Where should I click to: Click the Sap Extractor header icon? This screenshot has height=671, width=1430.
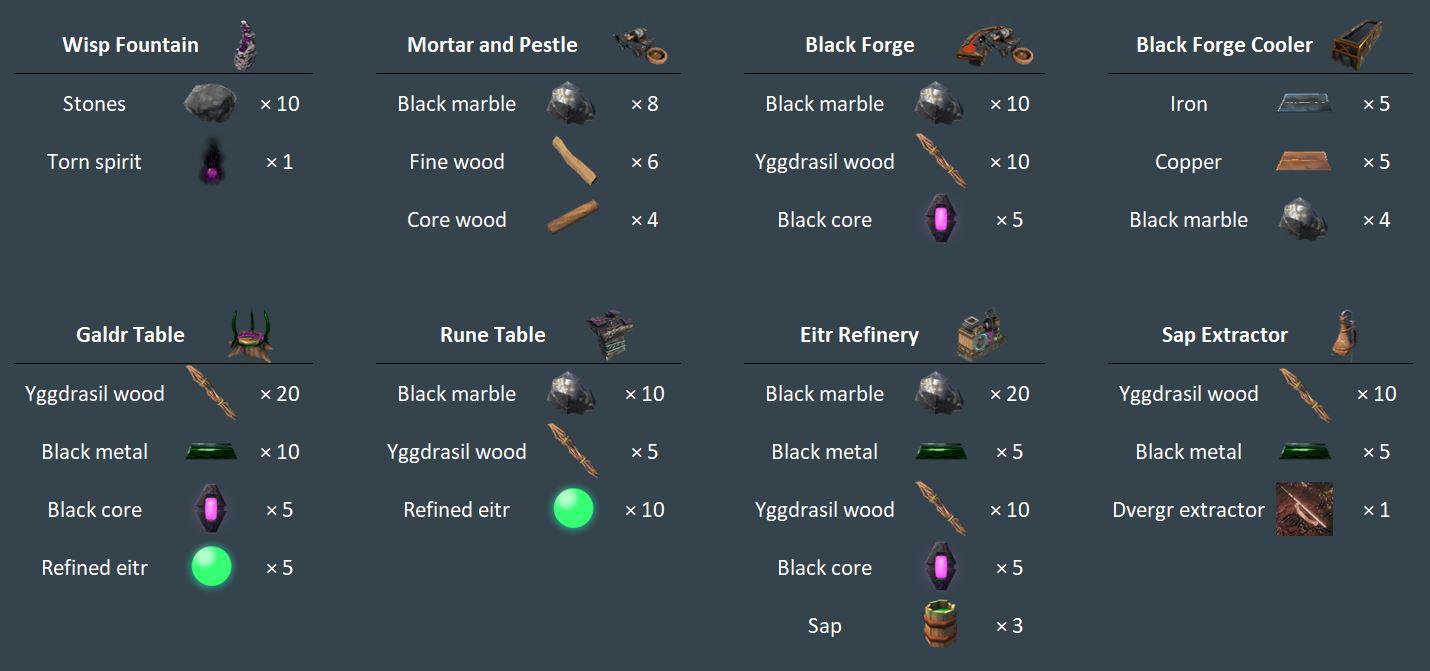[x=1343, y=334]
